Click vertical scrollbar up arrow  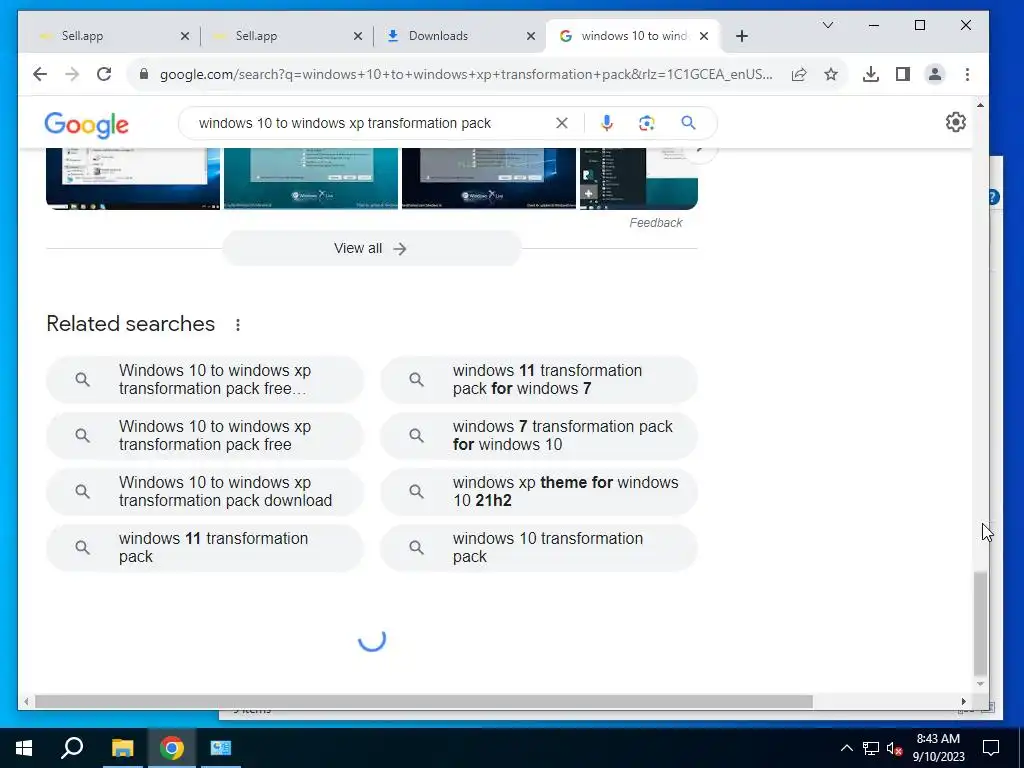pos(980,104)
